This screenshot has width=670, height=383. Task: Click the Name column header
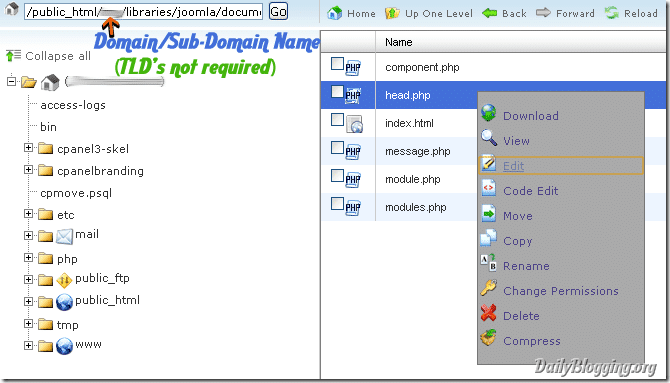(x=399, y=42)
